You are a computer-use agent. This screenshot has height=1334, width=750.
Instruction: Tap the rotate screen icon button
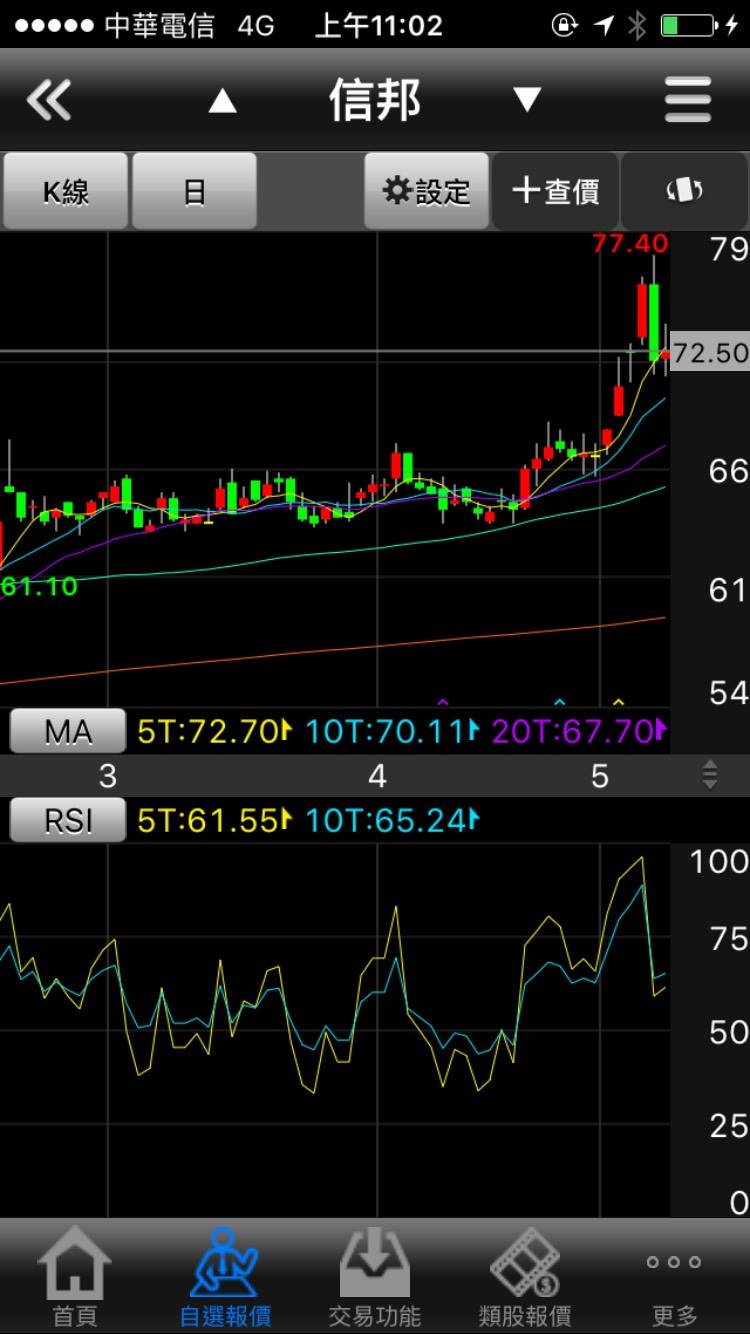click(685, 191)
